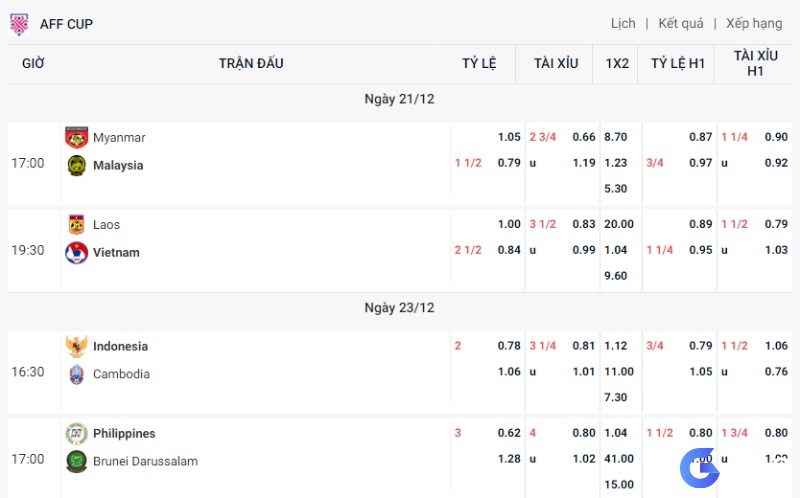Click the AFF CUP tournament logo
The width and height of the screenshot is (800, 498).
pyautogui.click(x=19, y=24)
